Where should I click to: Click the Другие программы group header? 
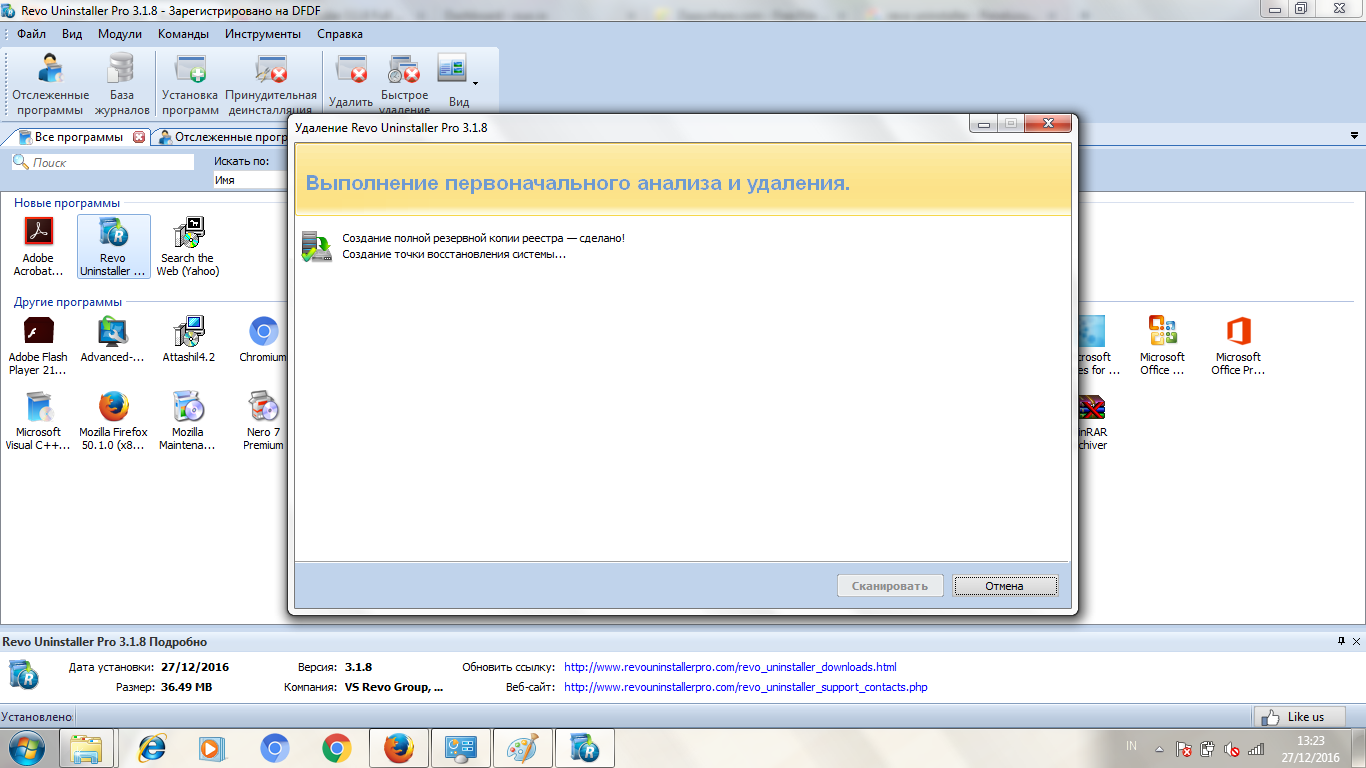point(68,301)
